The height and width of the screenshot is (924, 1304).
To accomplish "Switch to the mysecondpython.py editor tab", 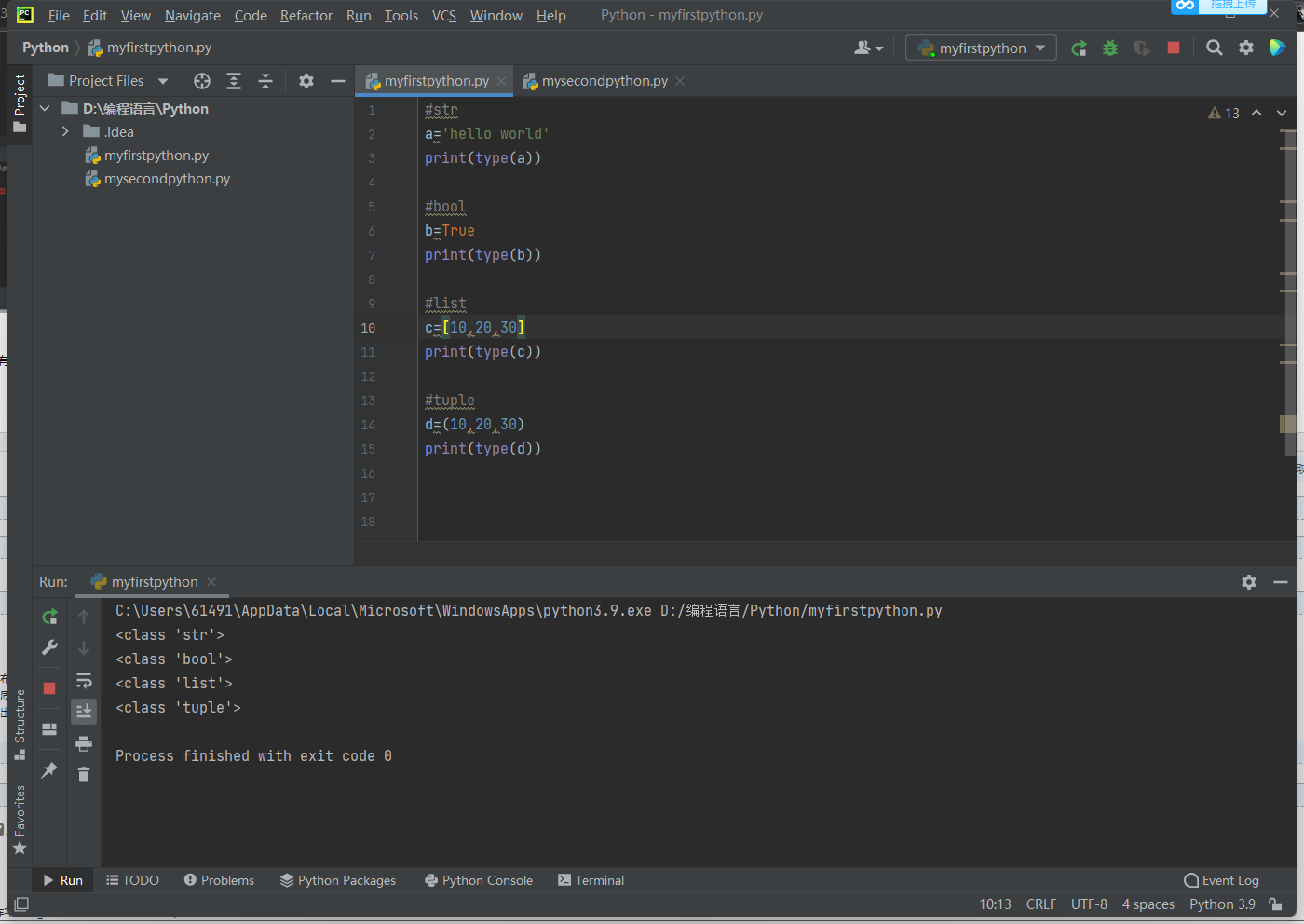I will tap(604, 81).
